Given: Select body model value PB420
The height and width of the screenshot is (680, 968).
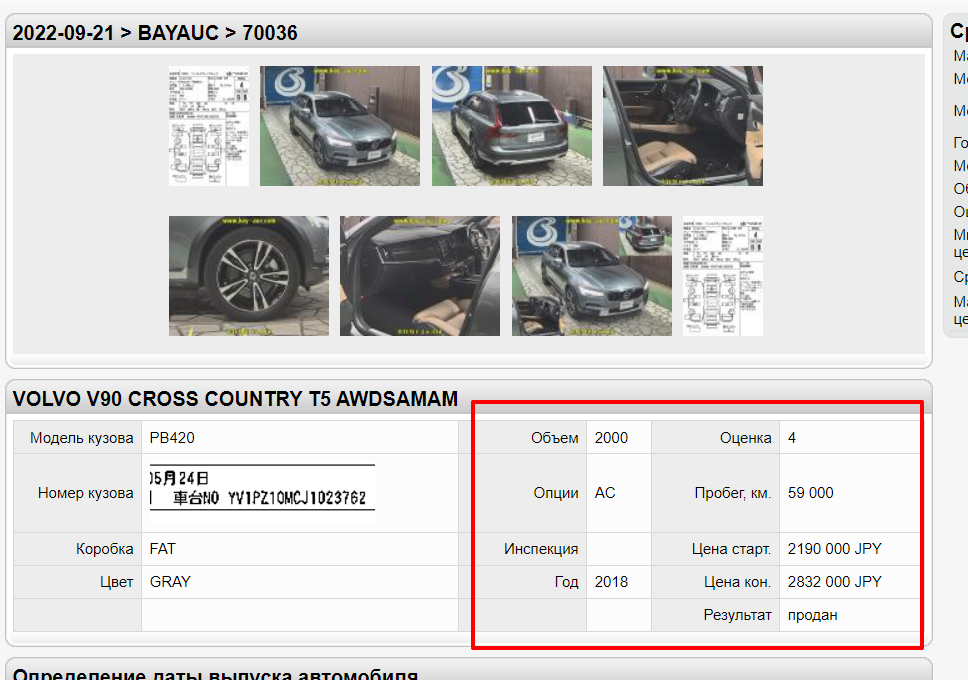Looking at the screenshot, I should click(x=172, y=438).
